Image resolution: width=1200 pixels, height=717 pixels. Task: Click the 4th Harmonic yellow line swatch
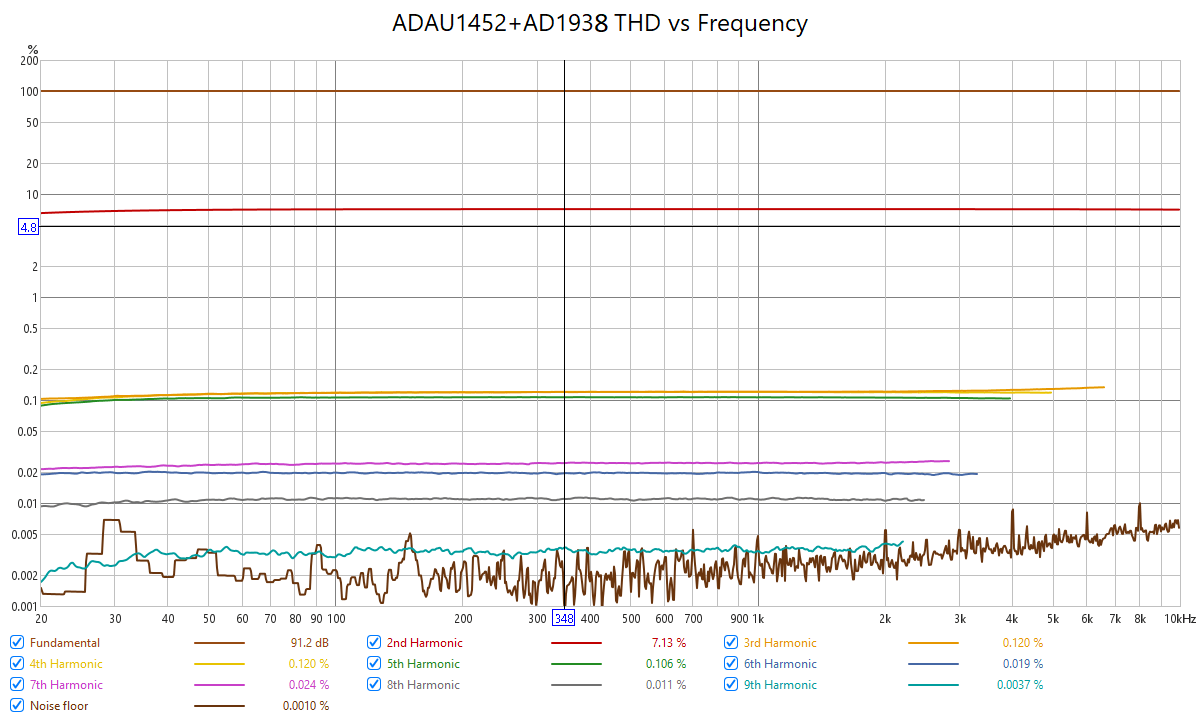point(219,664)
